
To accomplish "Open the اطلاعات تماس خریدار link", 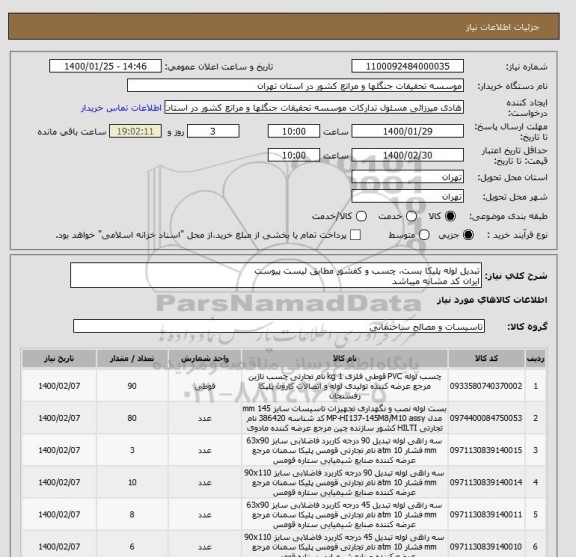I will click(x=121, y=108).
